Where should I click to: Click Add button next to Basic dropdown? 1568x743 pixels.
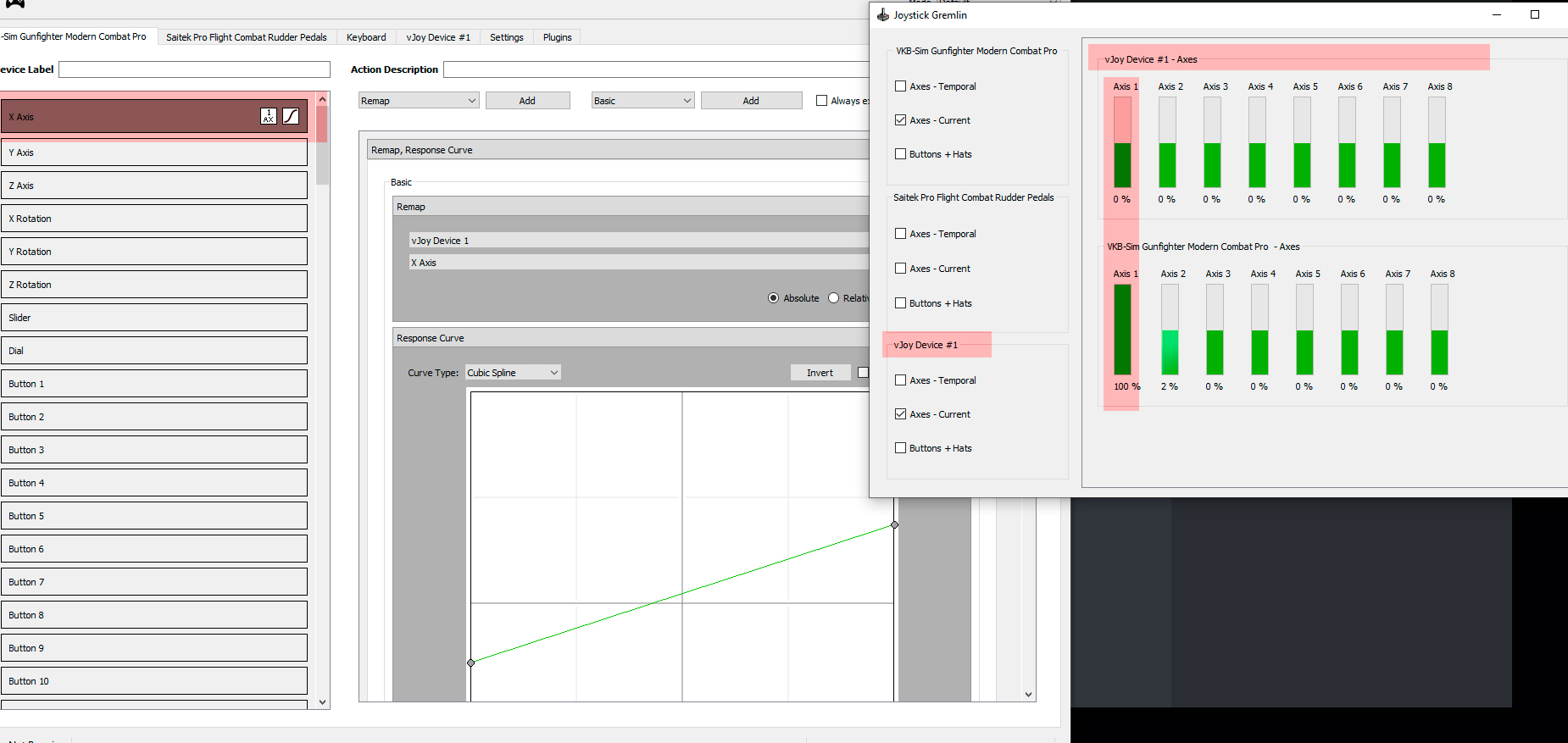tap(751, 101)
